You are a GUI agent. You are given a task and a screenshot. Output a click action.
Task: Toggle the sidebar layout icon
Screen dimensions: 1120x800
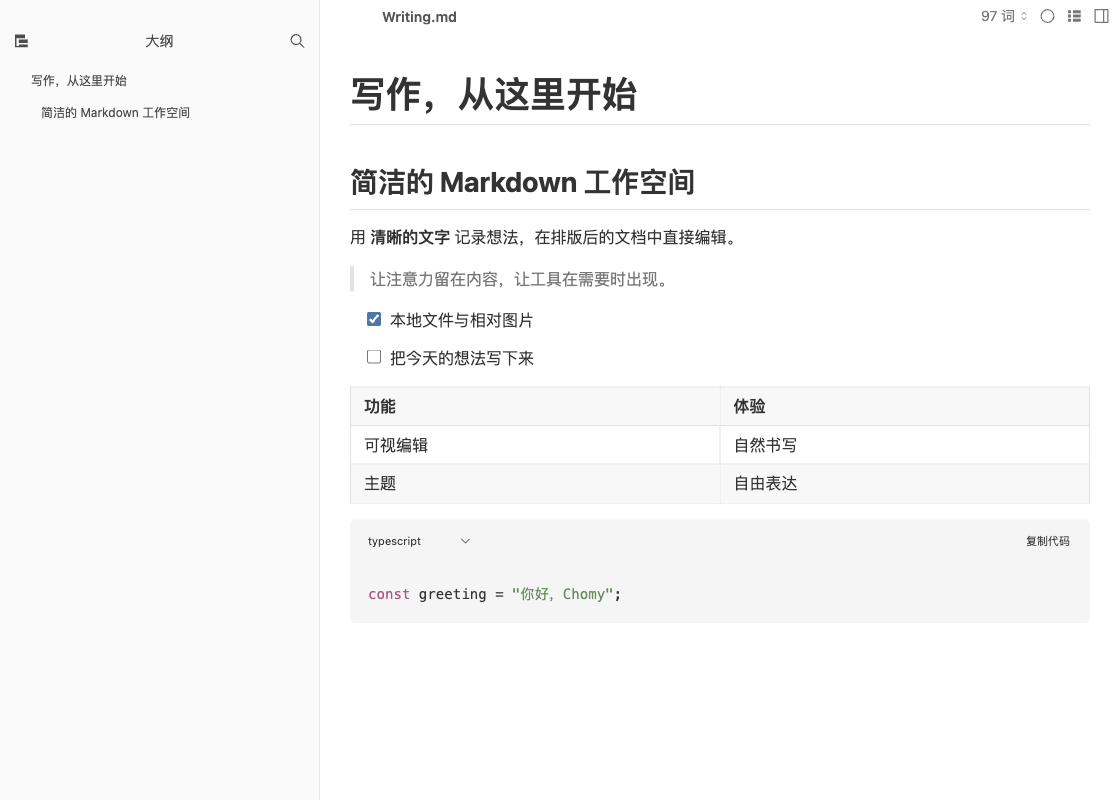1101,16
